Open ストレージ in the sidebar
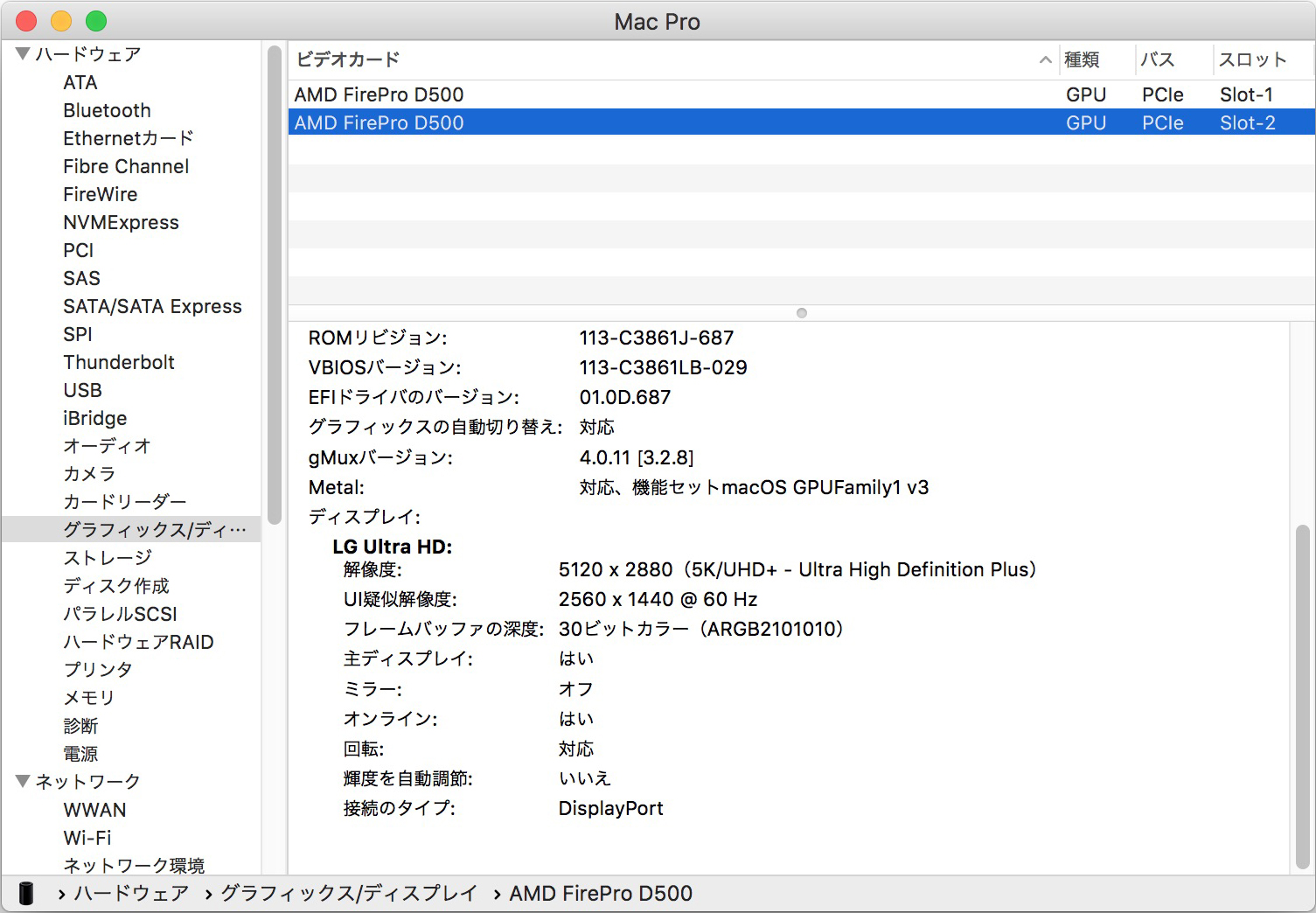The width and height of the screenshot is (1316, 913). pyautogui.click(x=108, y=557)
